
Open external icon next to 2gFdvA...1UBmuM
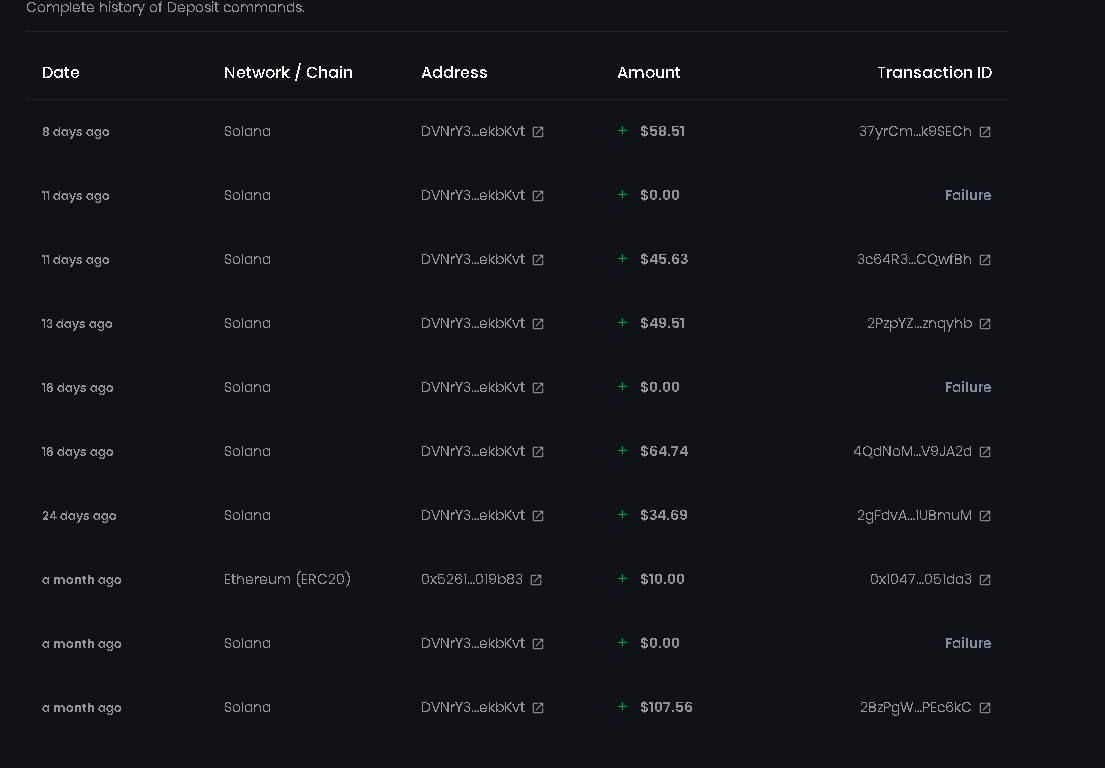coord(985,516)
